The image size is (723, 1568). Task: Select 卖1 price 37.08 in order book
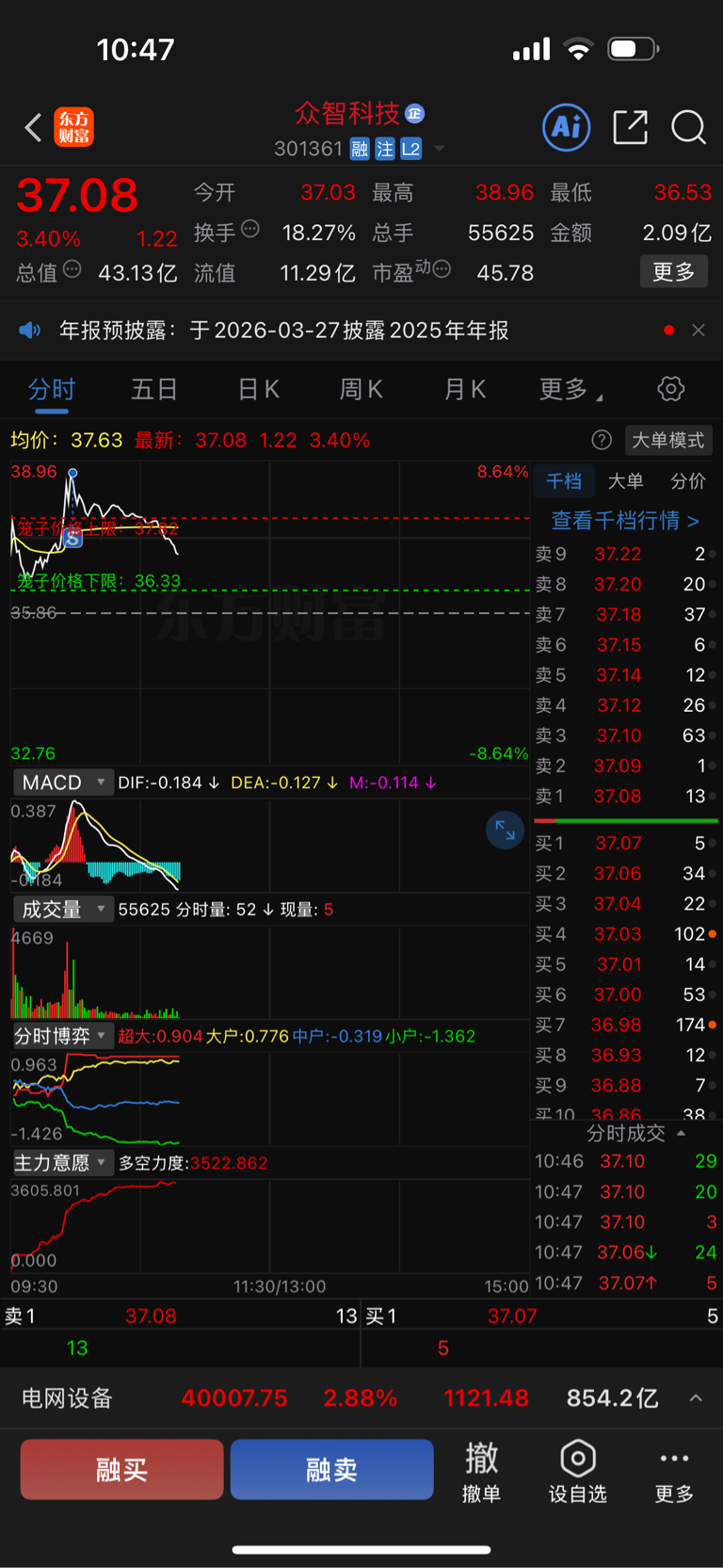618,796
